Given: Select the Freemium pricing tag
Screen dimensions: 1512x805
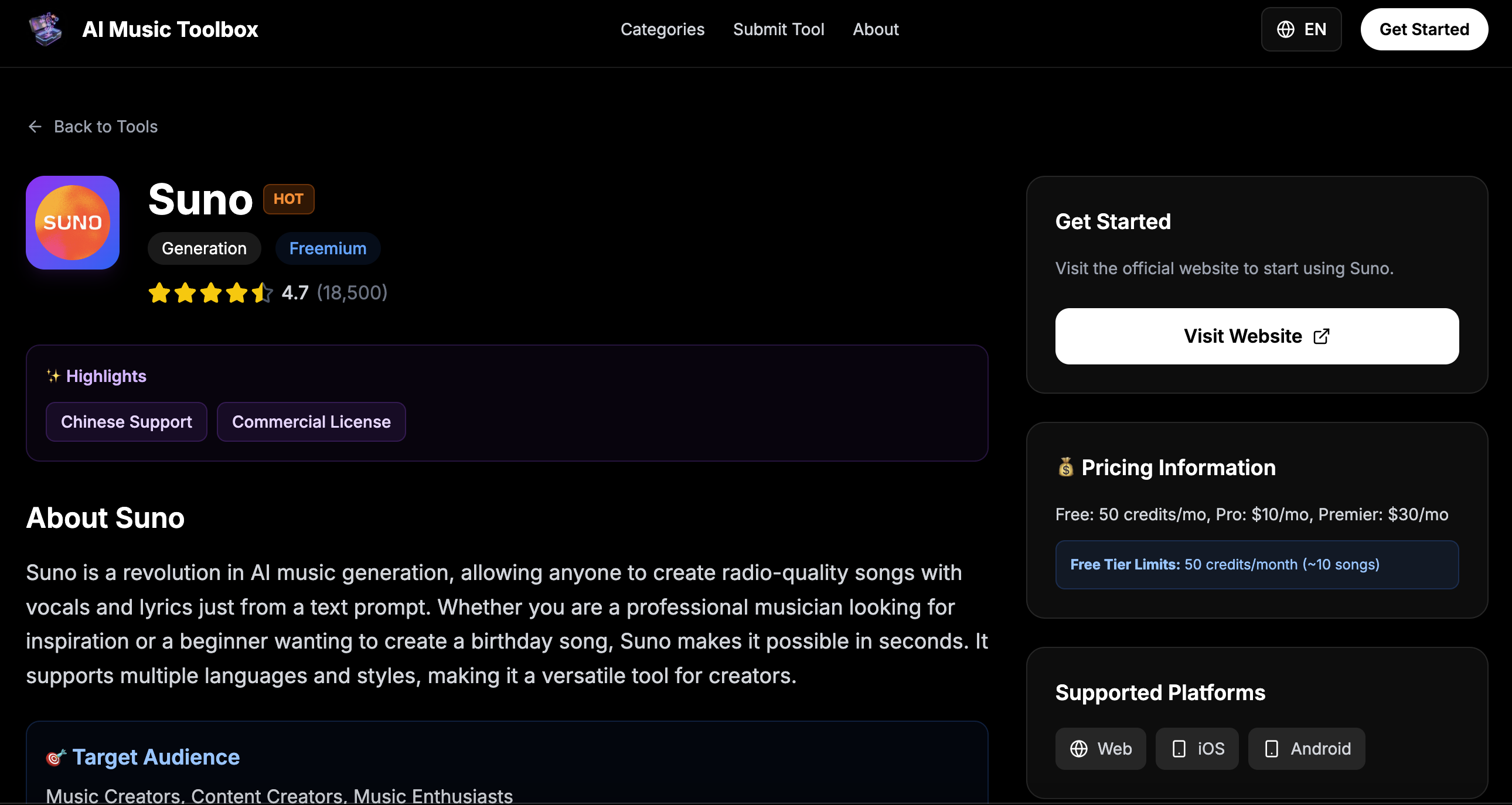Looking at the screenshot, I should point(328,248).
